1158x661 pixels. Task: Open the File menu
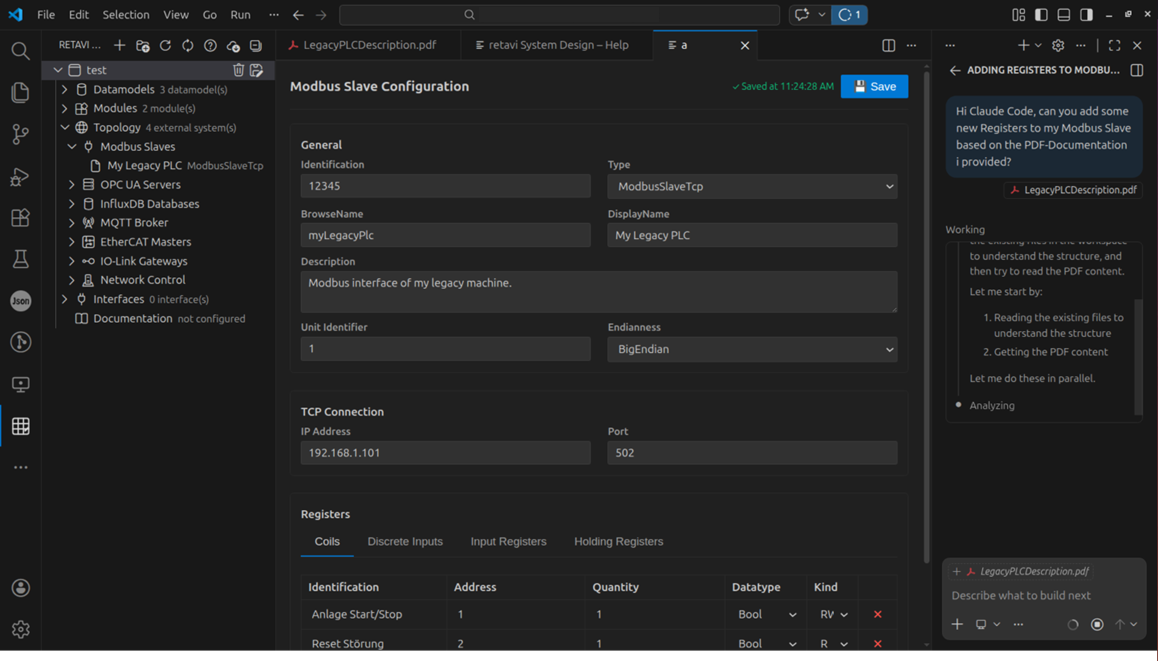click(x=46, y=15)
